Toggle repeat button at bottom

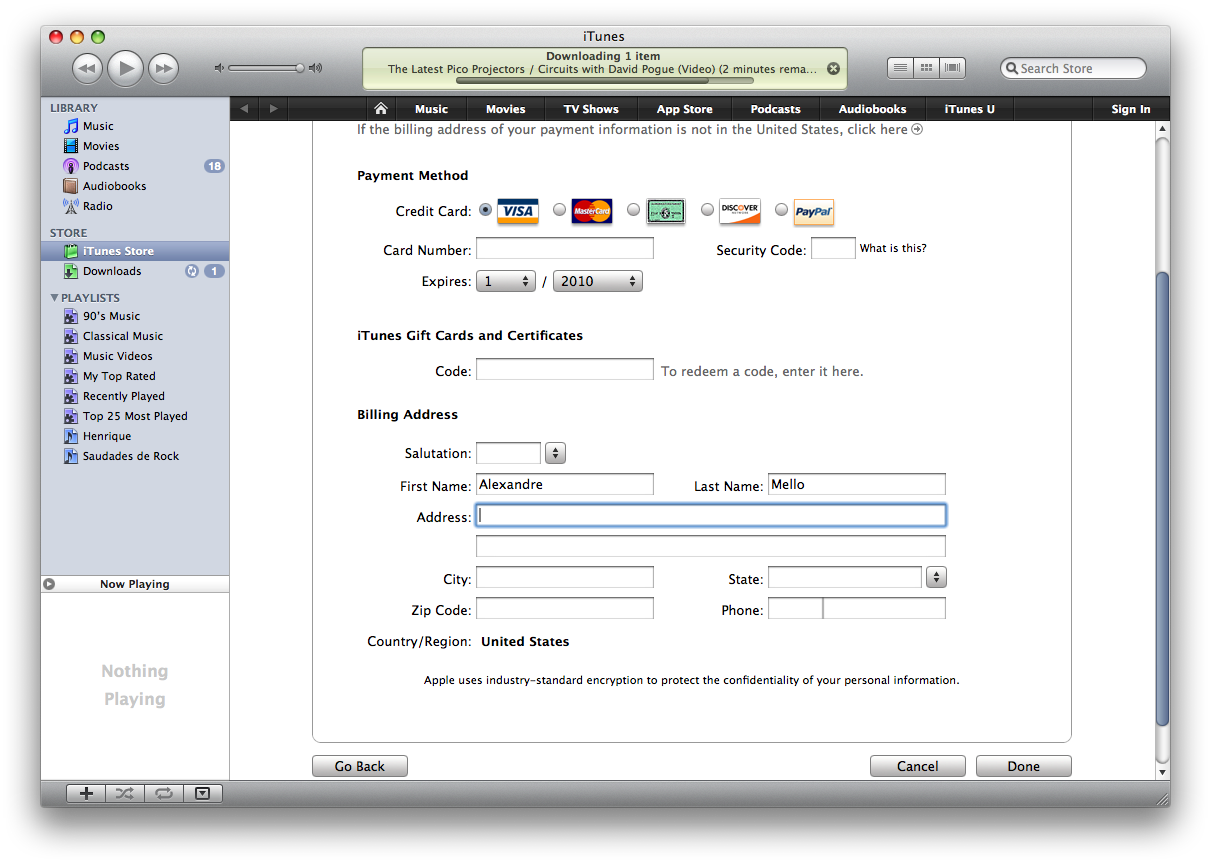pyautogui.click(x=163, y=793)
